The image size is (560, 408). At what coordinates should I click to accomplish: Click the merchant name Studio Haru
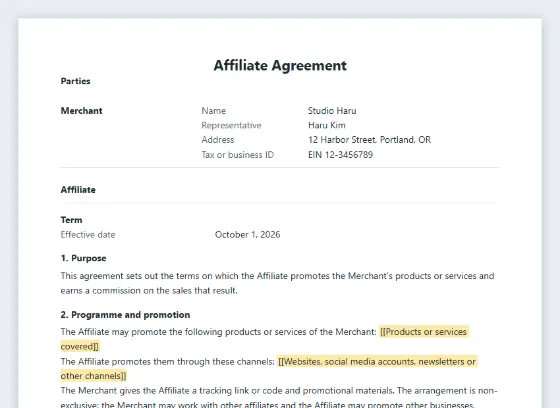click(332, 111)
